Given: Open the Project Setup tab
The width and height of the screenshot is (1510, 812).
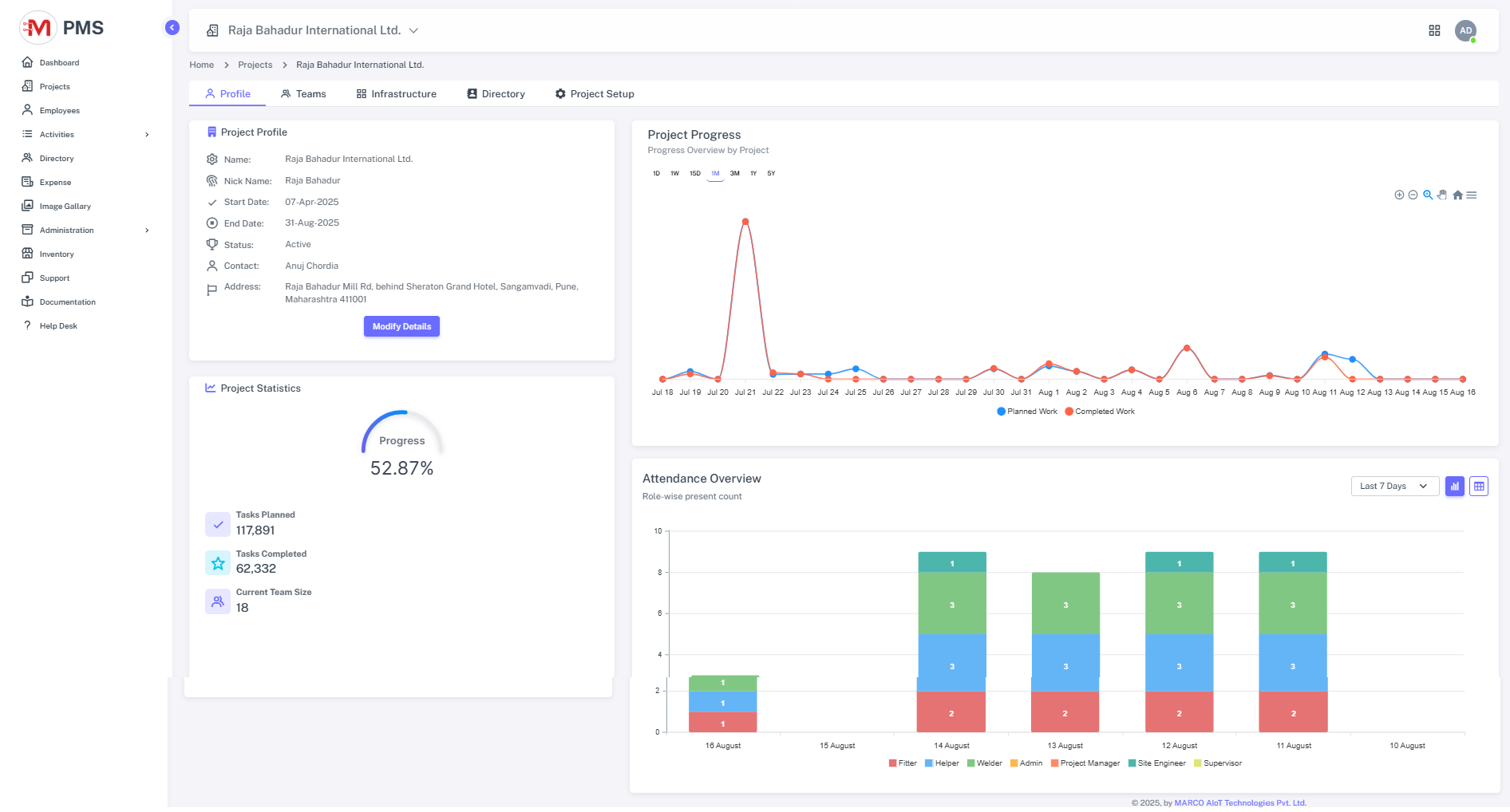Looking at the screenshot, I should click(595, 94).
